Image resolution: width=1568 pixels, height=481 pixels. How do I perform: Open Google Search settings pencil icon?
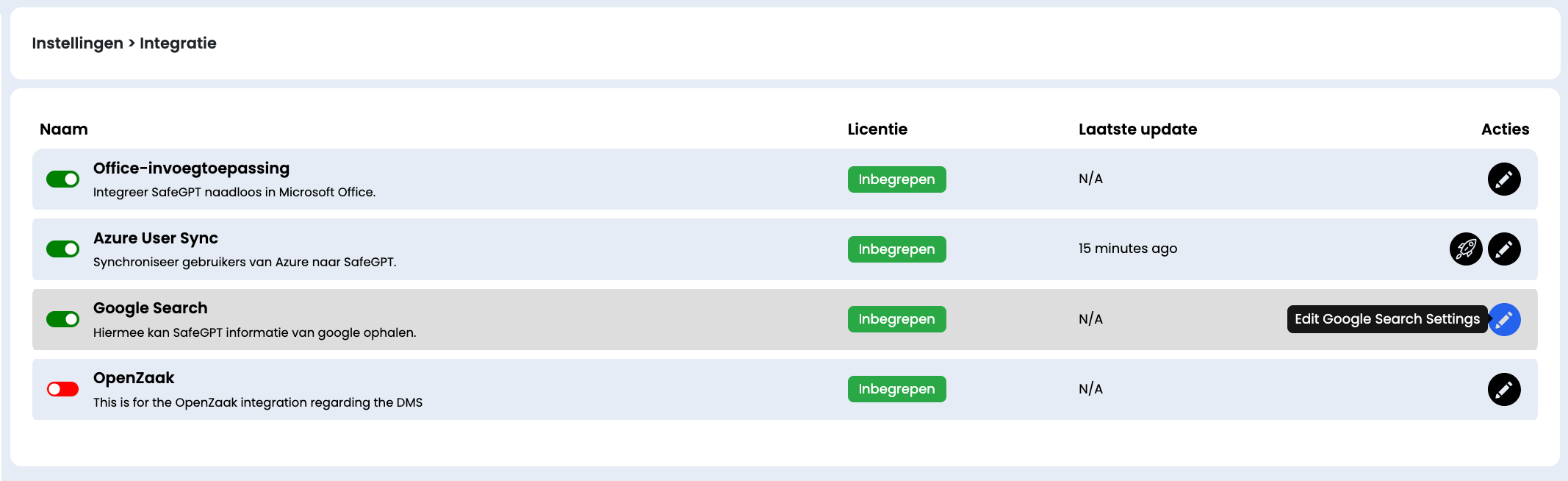click(x=1504, y=319)
